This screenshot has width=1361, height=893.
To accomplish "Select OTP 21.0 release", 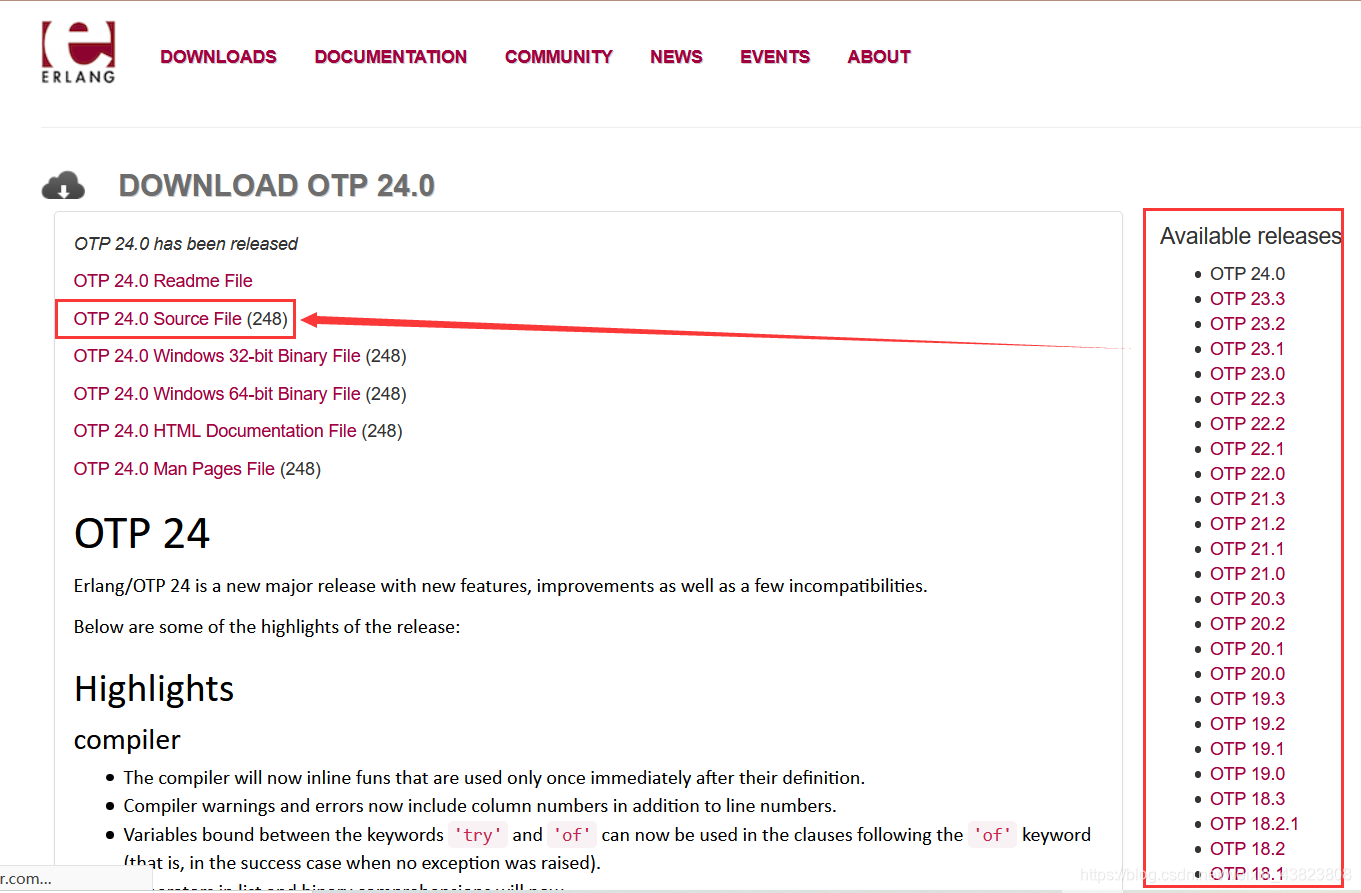I will pos(1247,574).
